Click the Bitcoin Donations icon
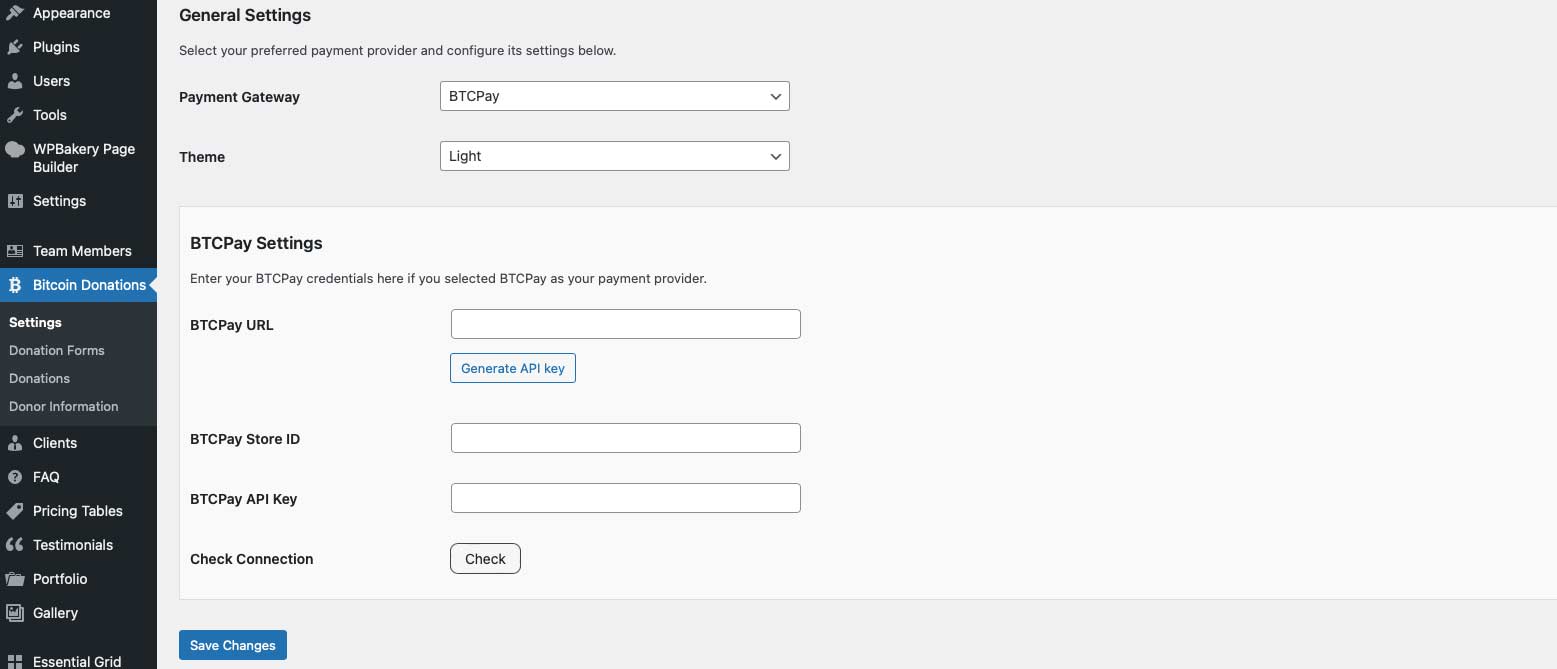The image size is (1557, 669). tap(16, 284)
